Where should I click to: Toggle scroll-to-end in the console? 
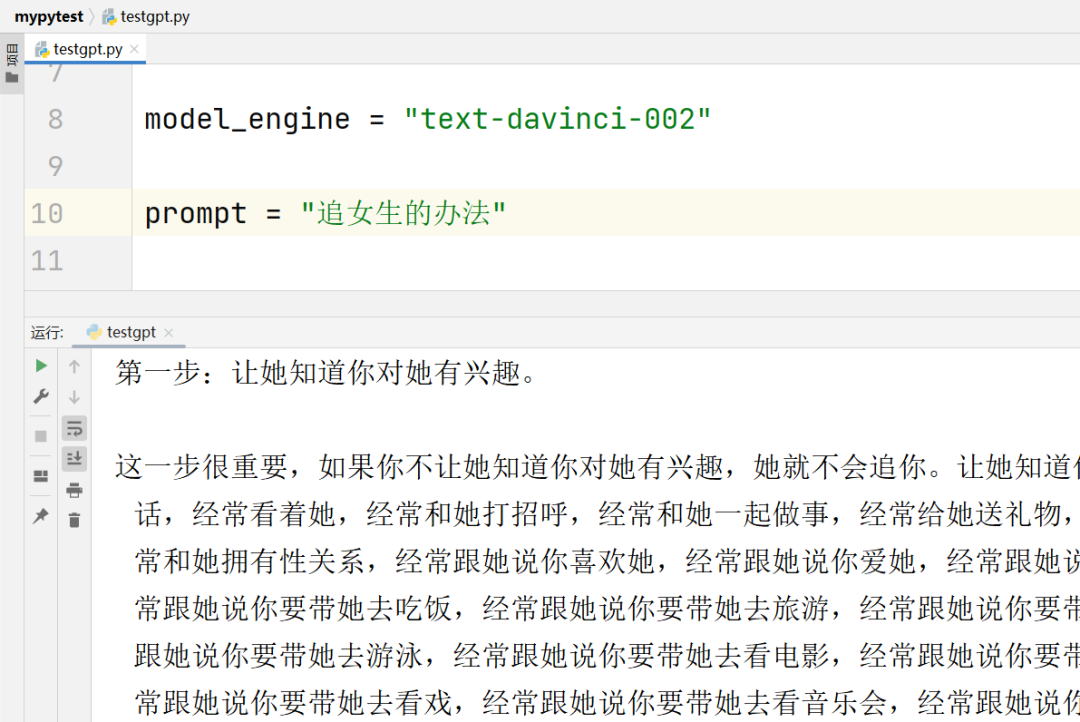(74, 459)
